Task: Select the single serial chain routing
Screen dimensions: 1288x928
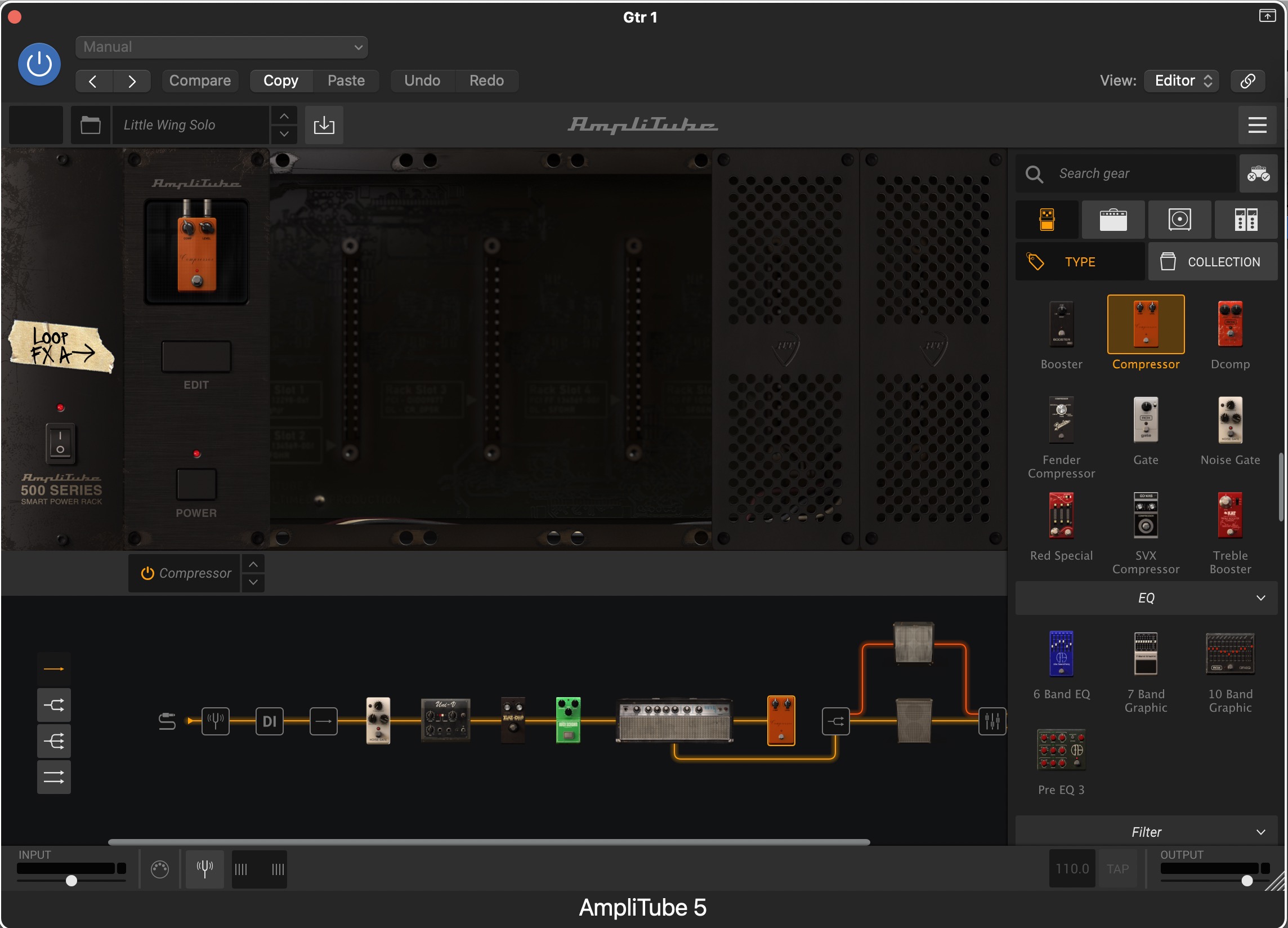Action: coord(54,669)
